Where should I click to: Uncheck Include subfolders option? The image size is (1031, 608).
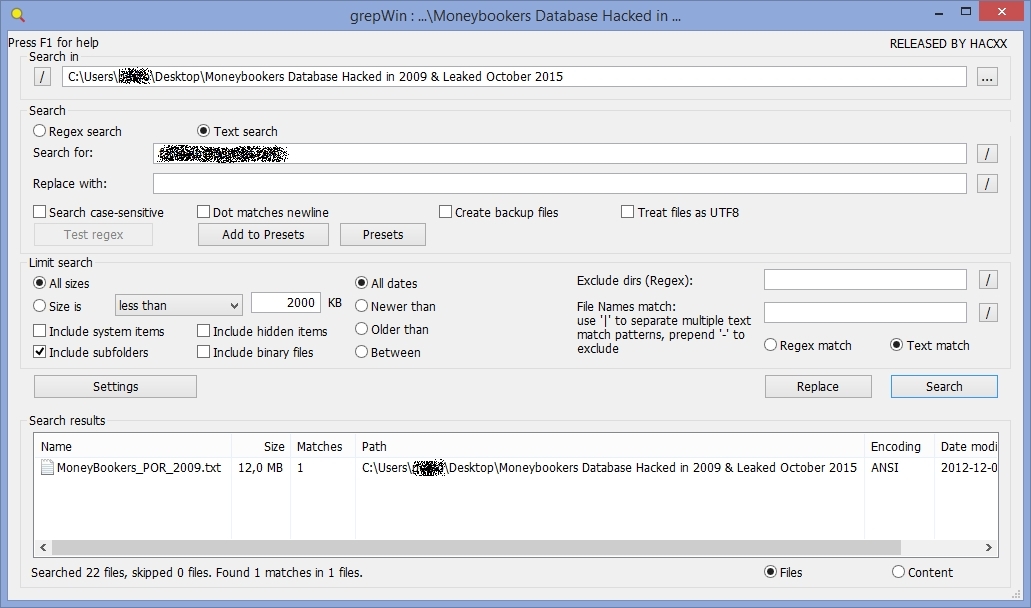click(40, 352)
